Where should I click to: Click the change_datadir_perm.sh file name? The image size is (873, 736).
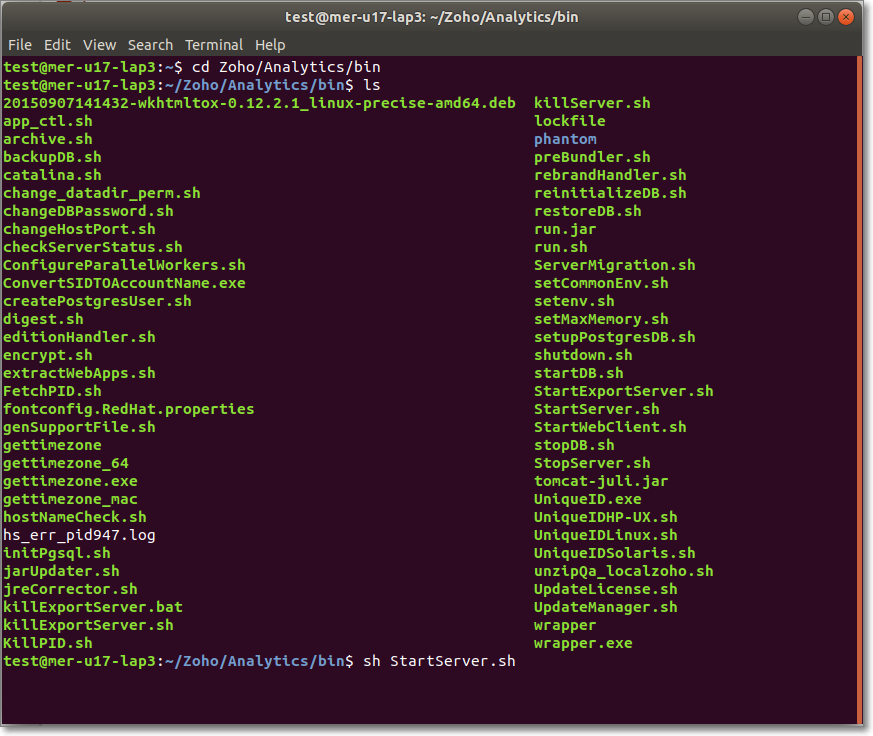tap(101, 193)
